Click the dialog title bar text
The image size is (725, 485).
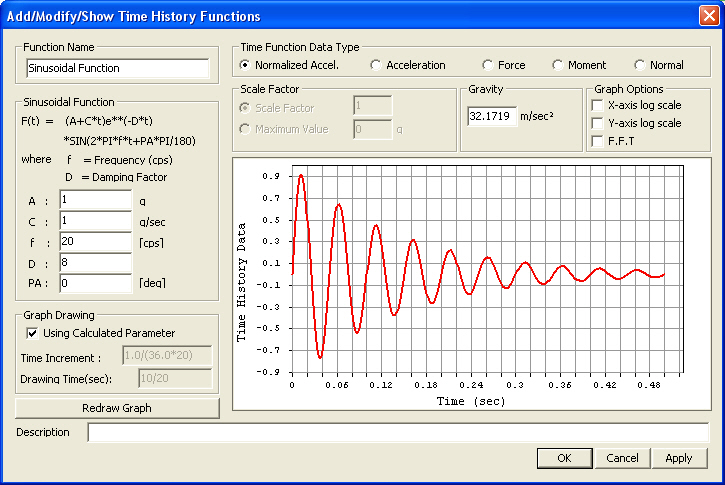134,17
